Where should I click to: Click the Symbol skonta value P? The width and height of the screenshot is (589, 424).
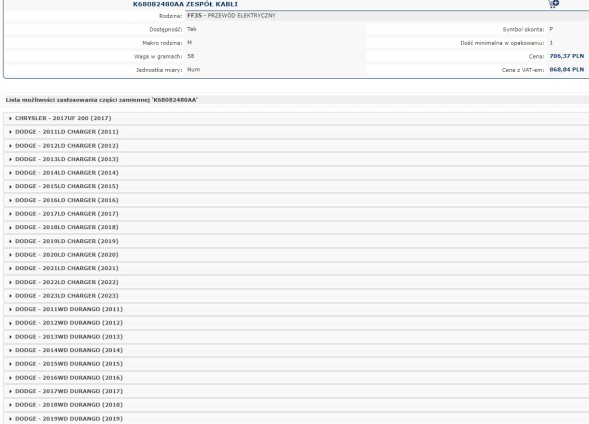[x=551, y=29]
